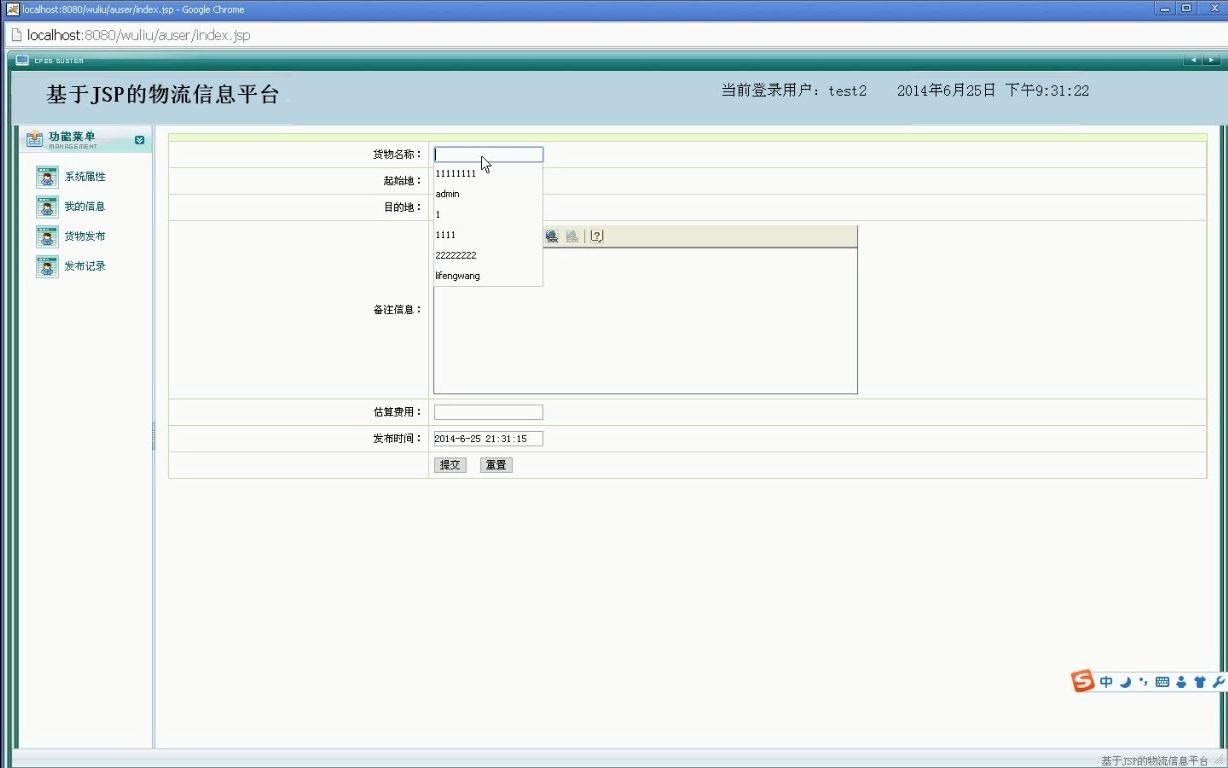Click the first icon in the editor toolbar
Image resolution: width=1228 pixels, height=768 pixels.
pyautogui.click(x=552, y=236)
